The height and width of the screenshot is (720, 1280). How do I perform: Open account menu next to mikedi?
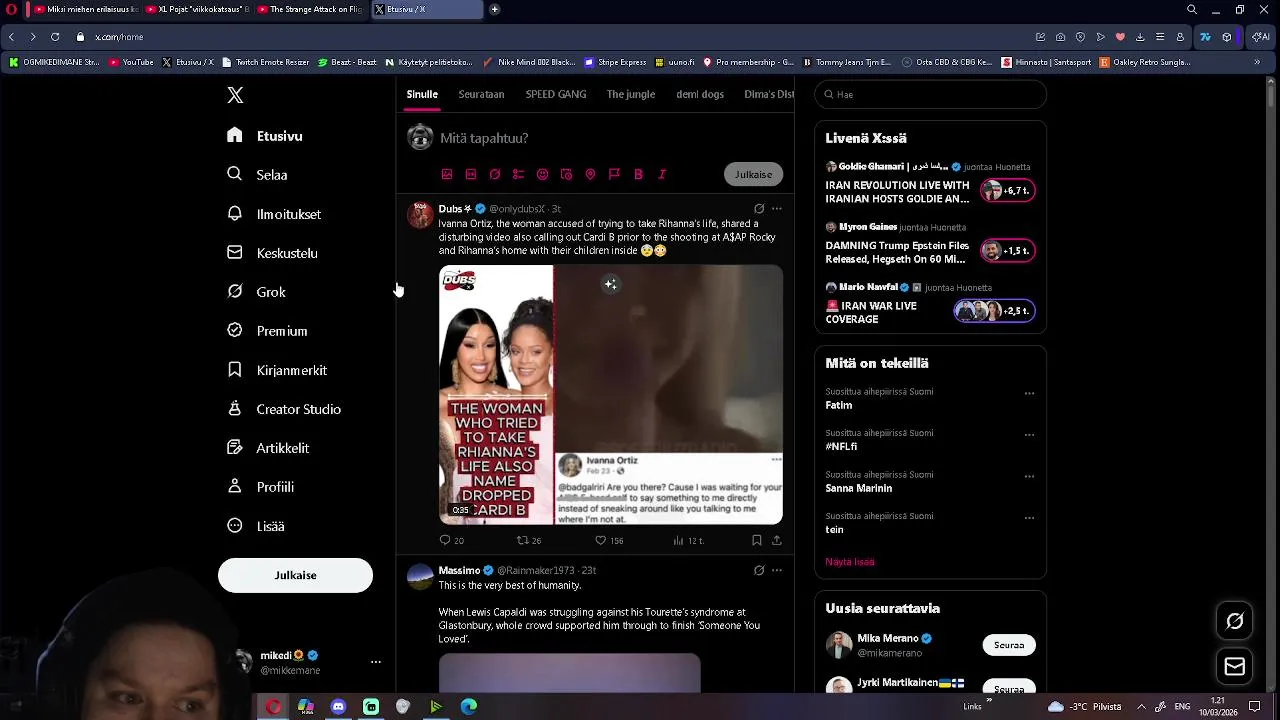tap(376, 662)
